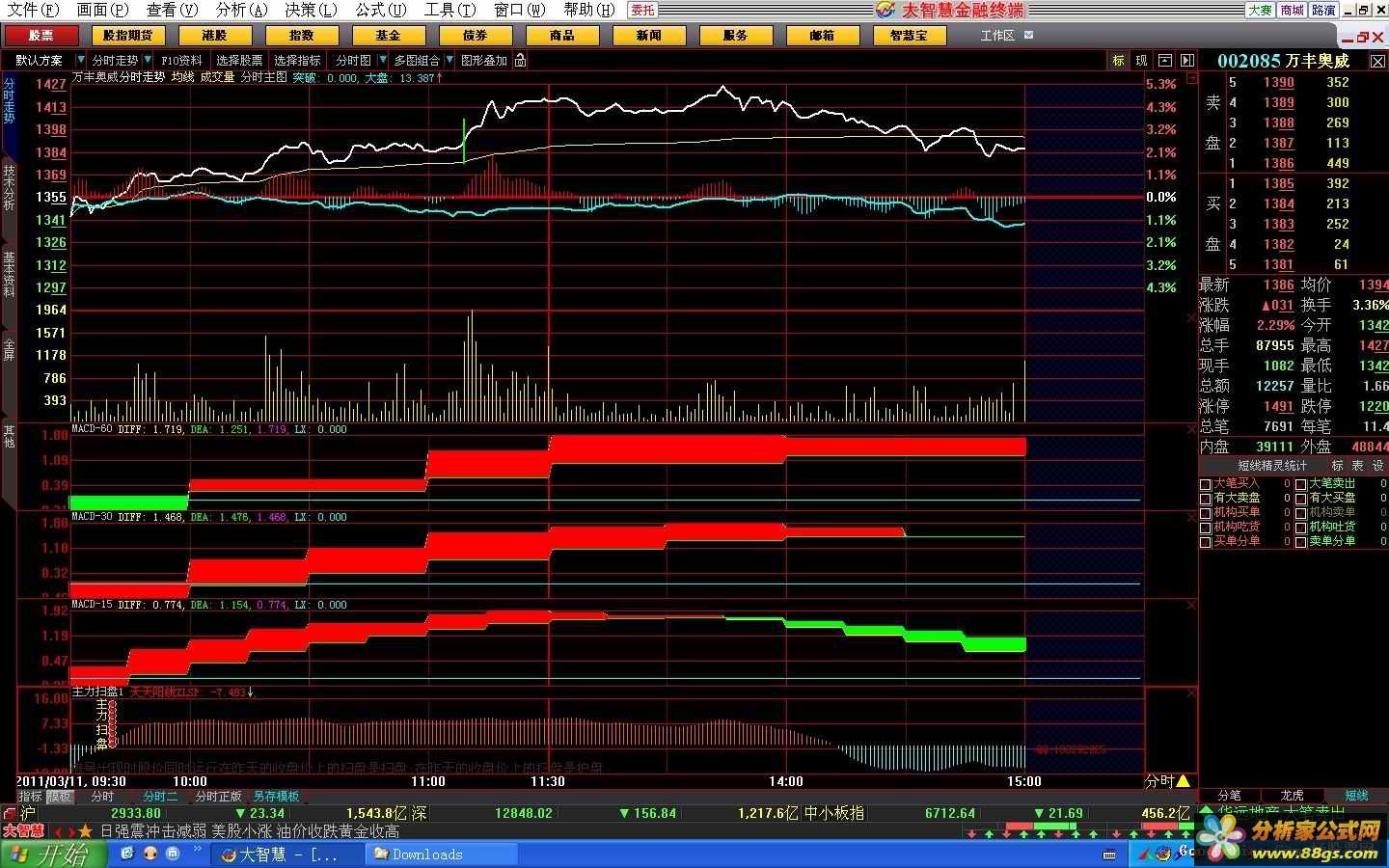Viewport: 1389px width, 868px height.
Task: Click the 委托 order entry icon in title bar
Action: 642,10
